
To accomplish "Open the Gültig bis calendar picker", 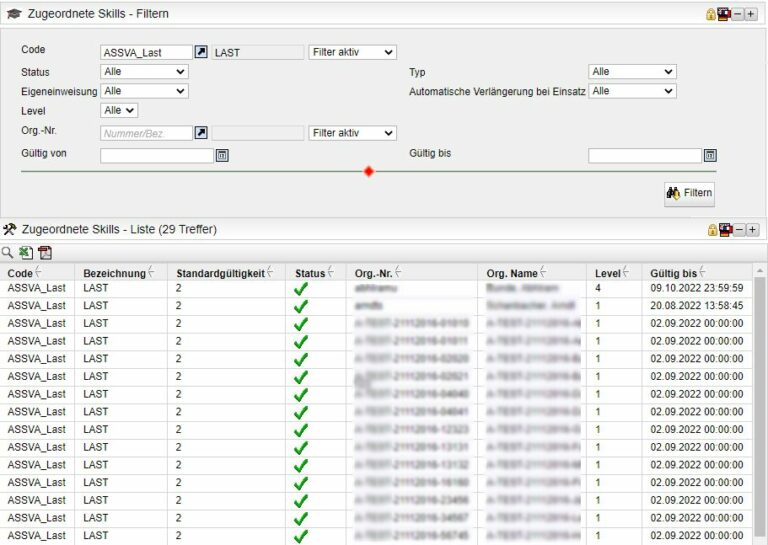I will 710,155.
